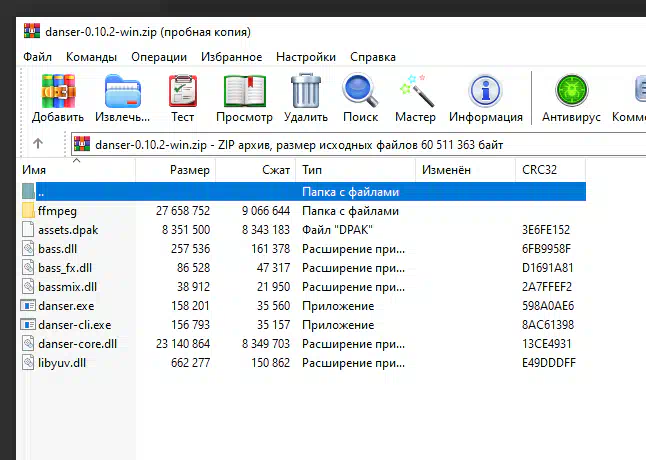Select the bass.dll file name
Viewport: 646px width, 460px height.
[58, 249]
